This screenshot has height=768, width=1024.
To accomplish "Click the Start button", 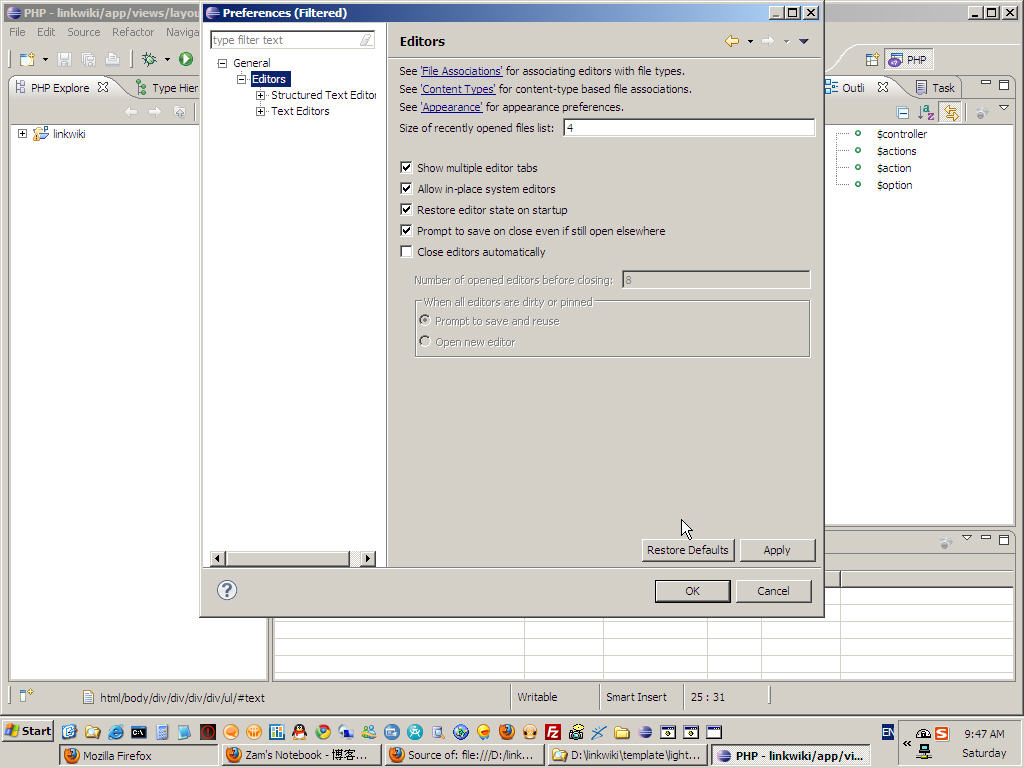I will (x=28, y=731).
